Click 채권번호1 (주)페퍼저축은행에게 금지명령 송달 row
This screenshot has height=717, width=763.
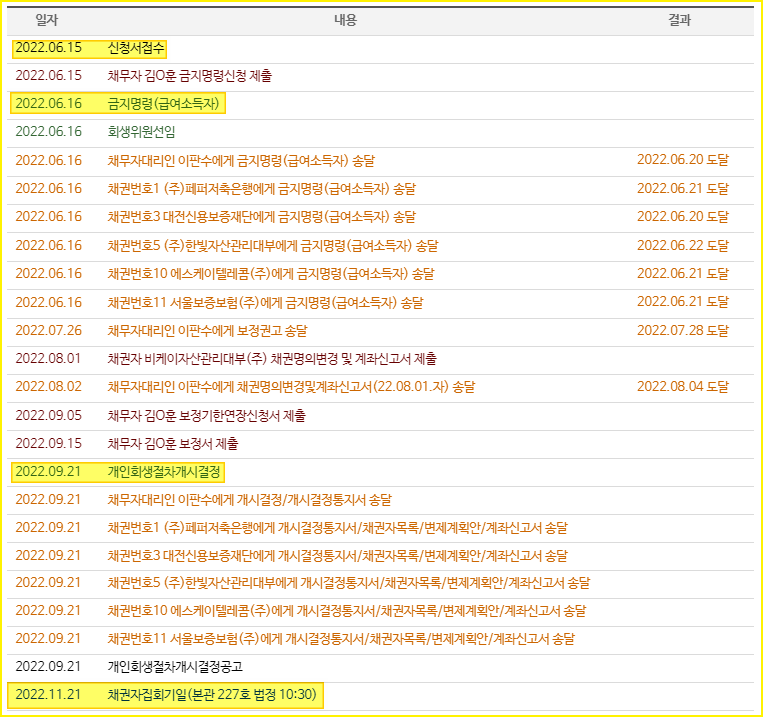point(381,189)
